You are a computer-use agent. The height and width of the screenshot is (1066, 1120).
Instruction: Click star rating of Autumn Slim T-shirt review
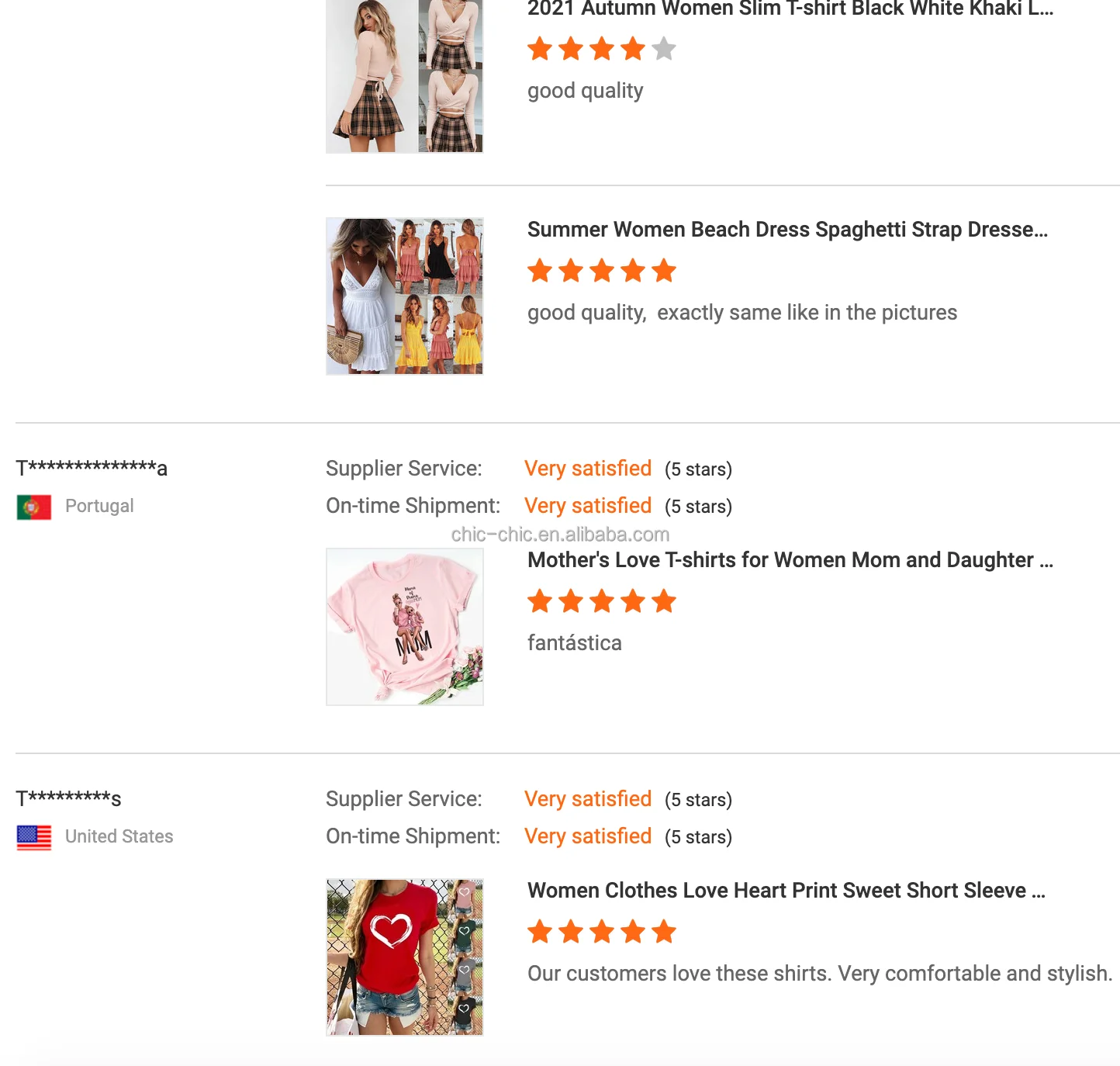[x=601, y=49]
